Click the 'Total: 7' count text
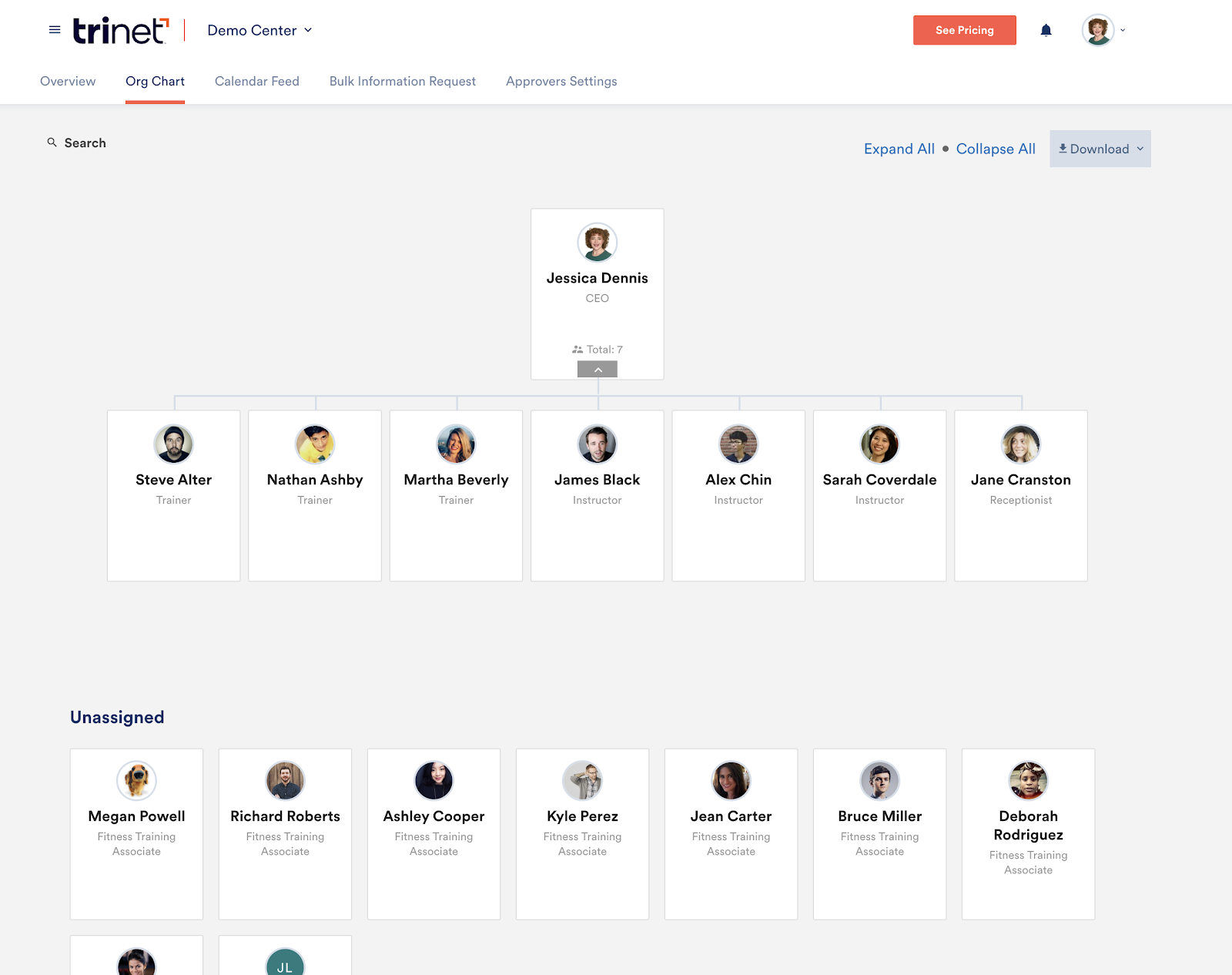This screenshot has height=975, width=1232. [x=604, y=350]
